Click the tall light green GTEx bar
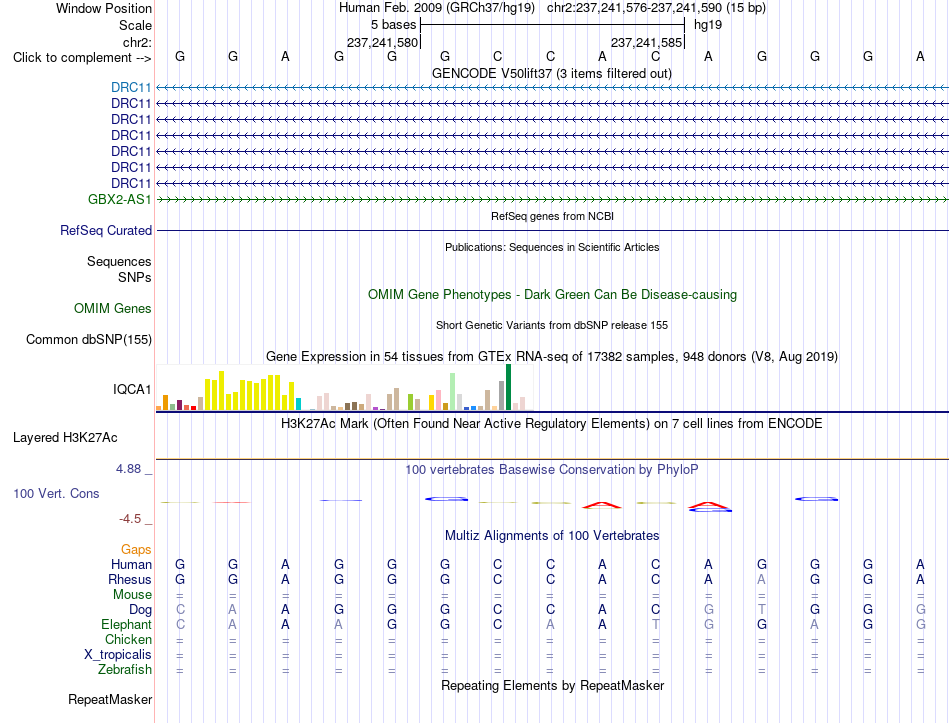950x723 pixels. [x=453, y=391]
